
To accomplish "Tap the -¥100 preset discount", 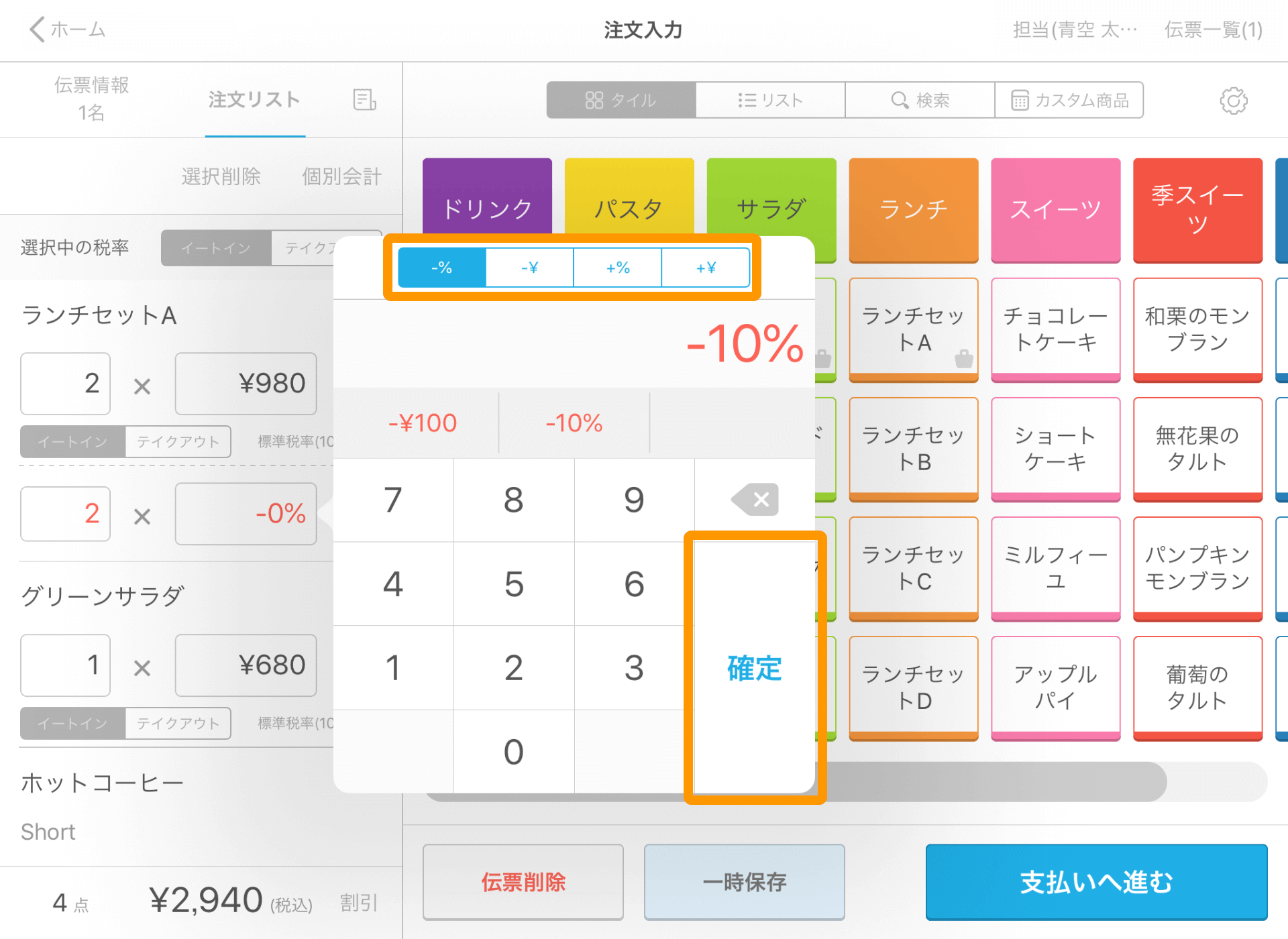I will [423, 423].
